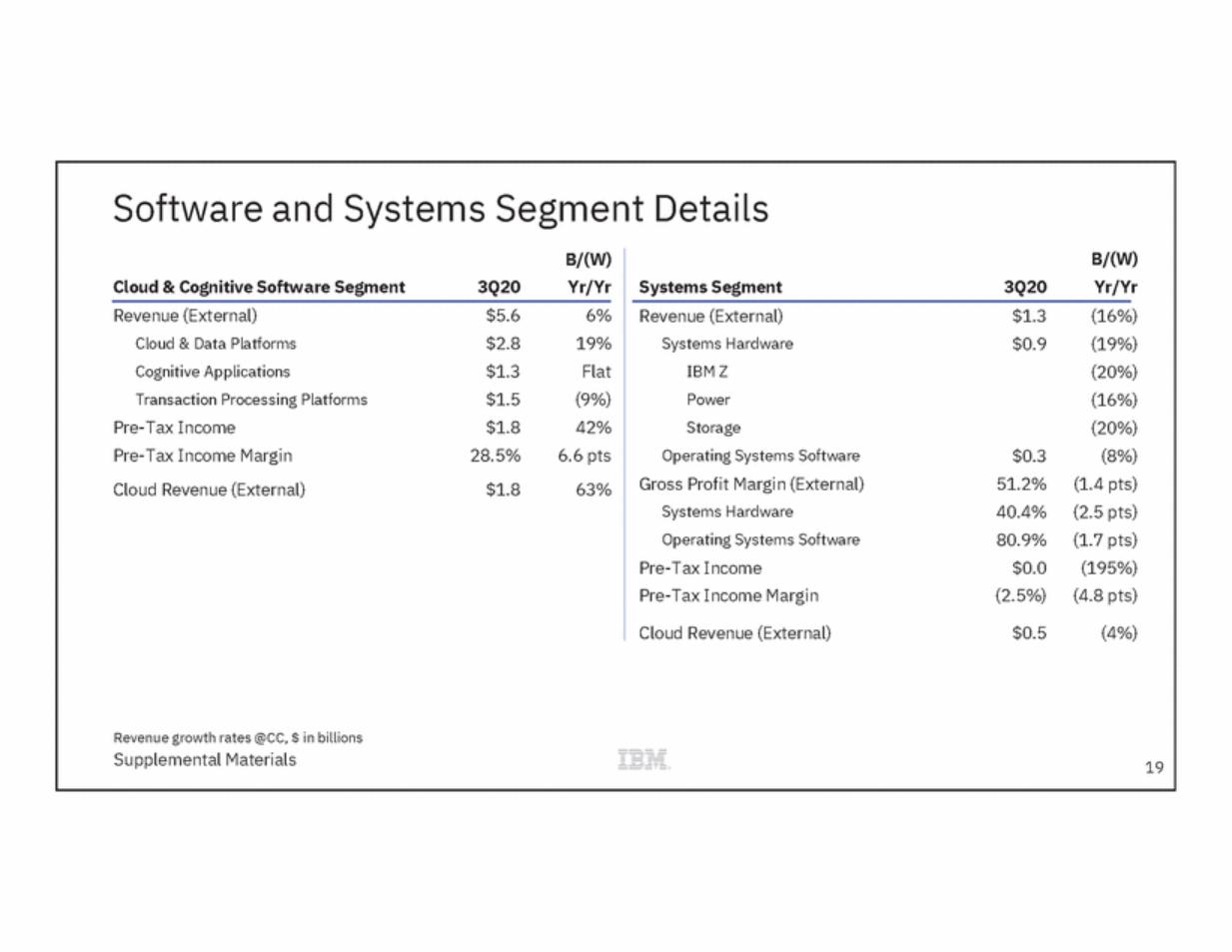
Task: Select the Flat growth value
Action: pyautogui.click(x=596, y=372)
